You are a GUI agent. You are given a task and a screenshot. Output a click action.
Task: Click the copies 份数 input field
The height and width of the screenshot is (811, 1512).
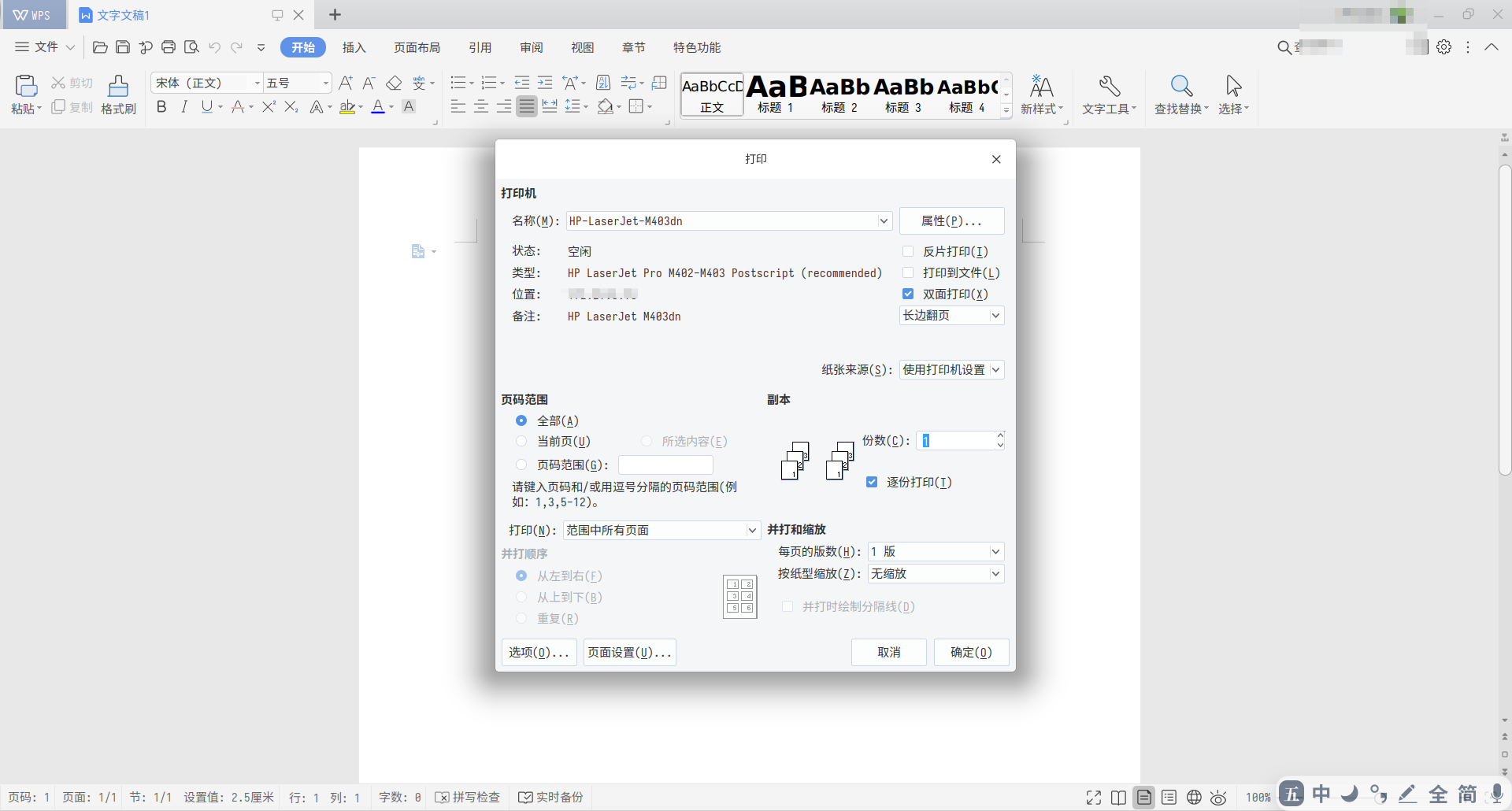[957, 440]
